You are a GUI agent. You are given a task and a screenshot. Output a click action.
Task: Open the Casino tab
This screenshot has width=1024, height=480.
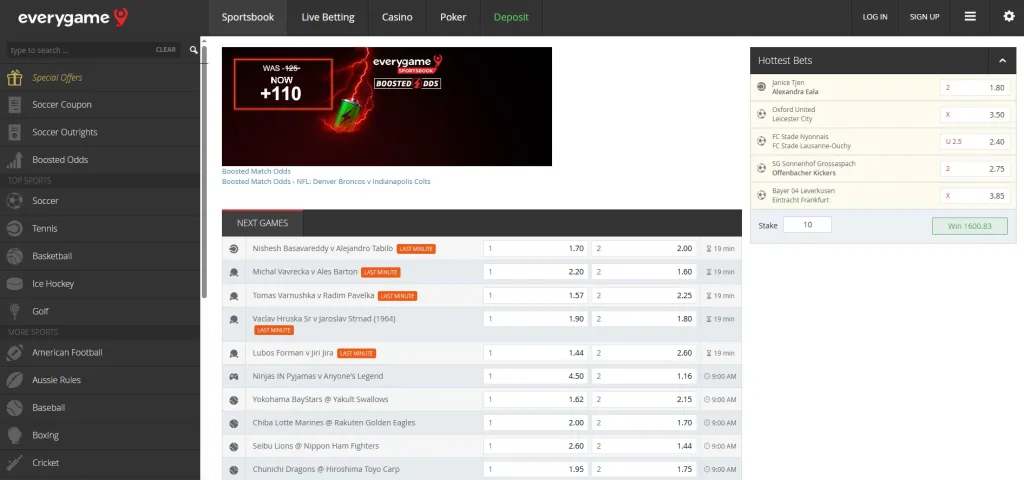coord(397,18)
